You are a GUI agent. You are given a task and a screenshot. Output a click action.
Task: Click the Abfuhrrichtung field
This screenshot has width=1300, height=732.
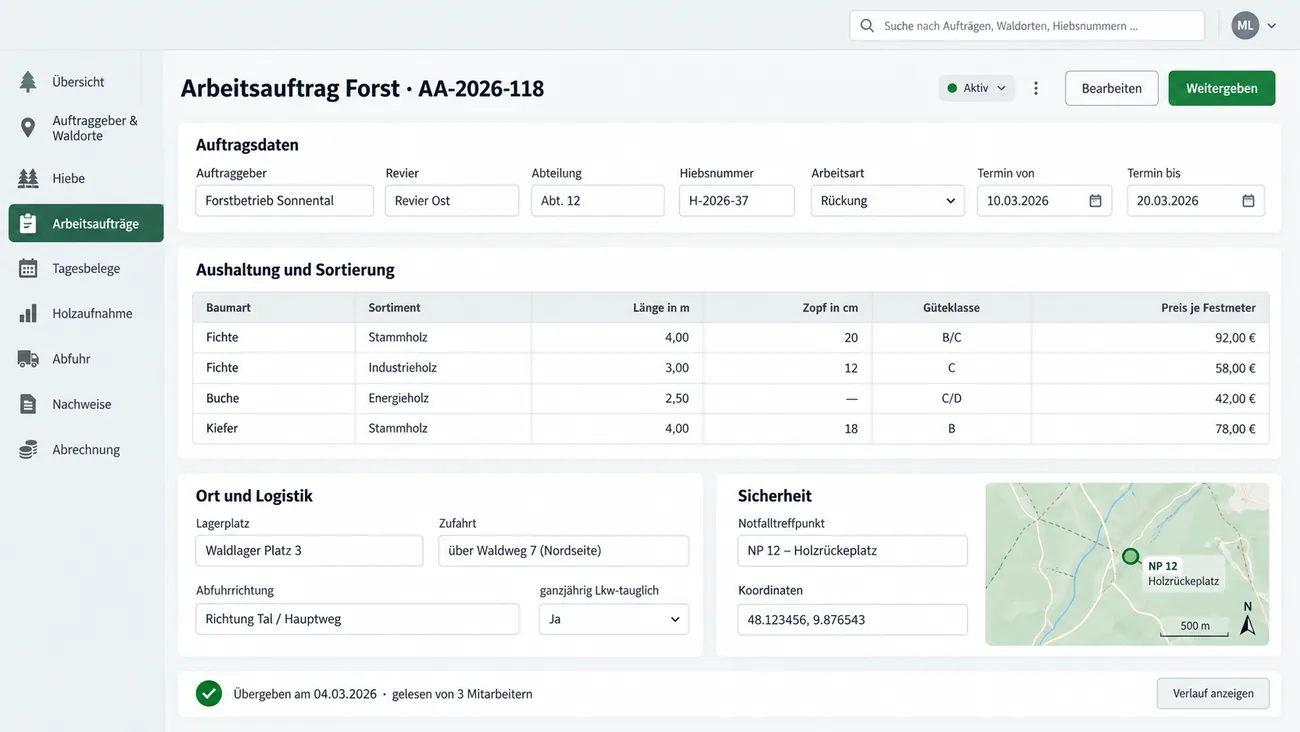point(358,619)
